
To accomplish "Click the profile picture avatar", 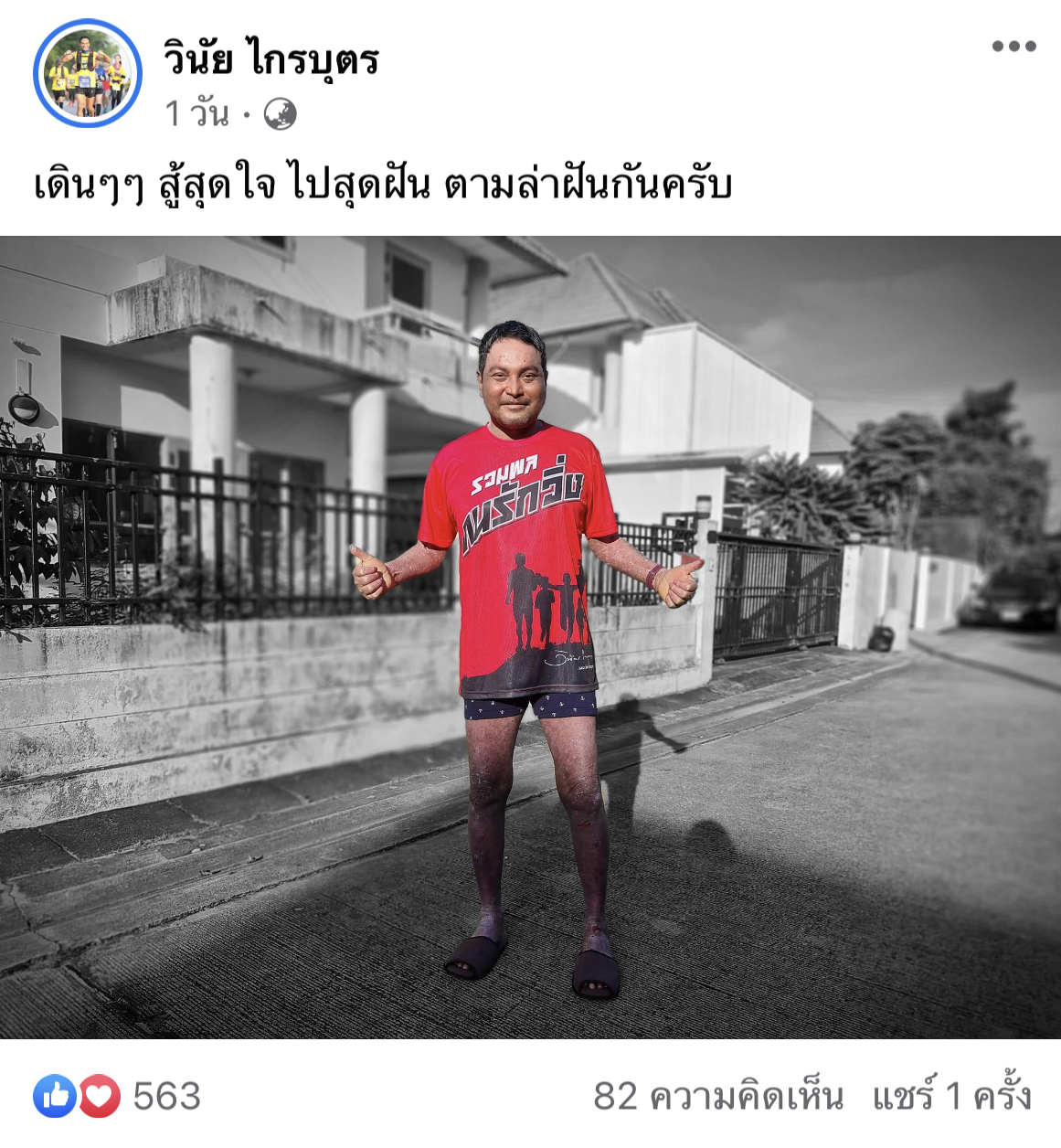I will pyautogui.click(x=87, y=73).
